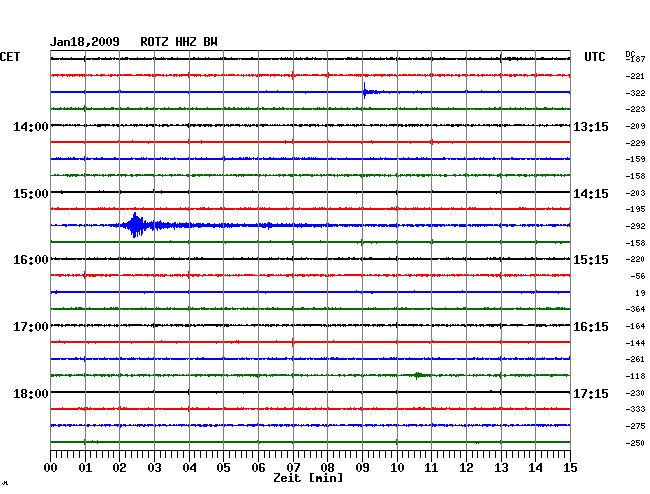Image resolution: width=650 pixels, height=494 pixels.
Task: Click the CET header label
Action: tap(10, 57)
